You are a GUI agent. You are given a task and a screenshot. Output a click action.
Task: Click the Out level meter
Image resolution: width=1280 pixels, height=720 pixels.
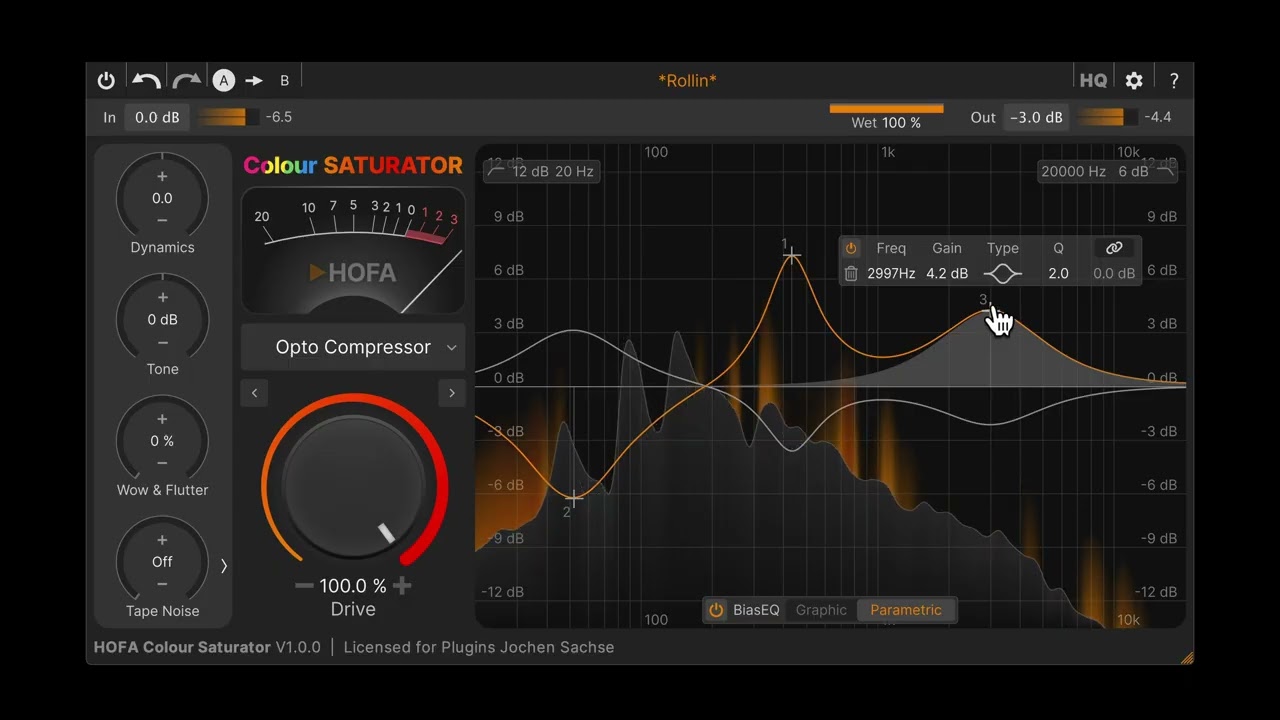point(1108,117)
